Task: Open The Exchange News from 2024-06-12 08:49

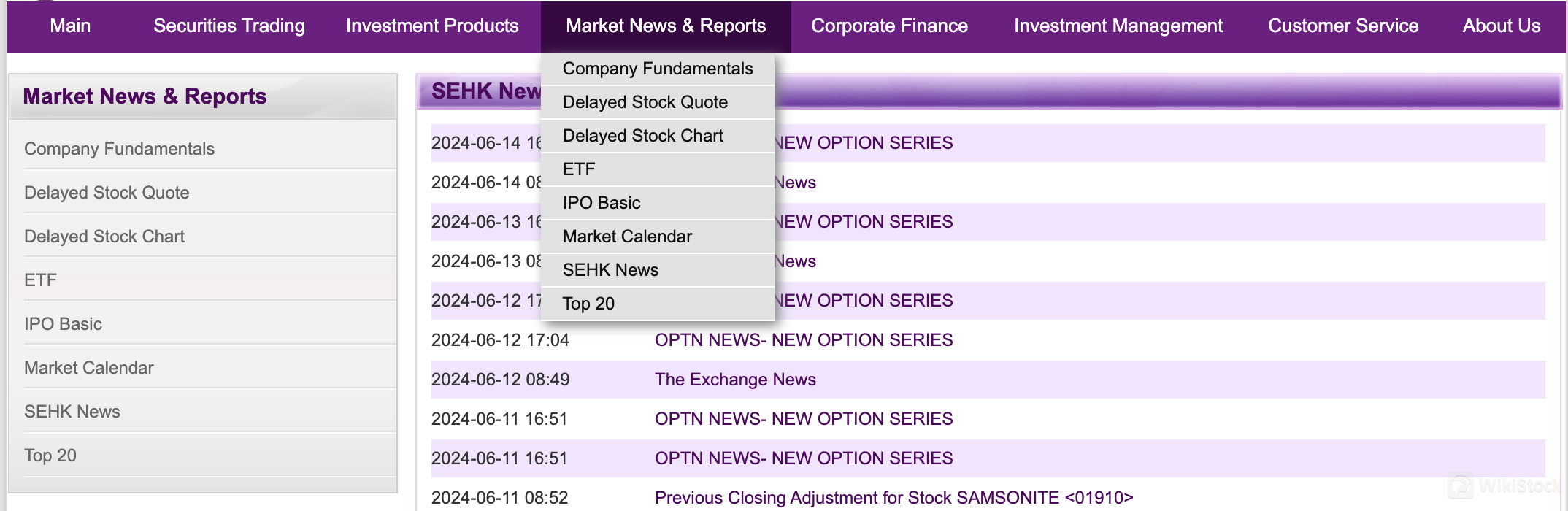Action: point(734,380)
